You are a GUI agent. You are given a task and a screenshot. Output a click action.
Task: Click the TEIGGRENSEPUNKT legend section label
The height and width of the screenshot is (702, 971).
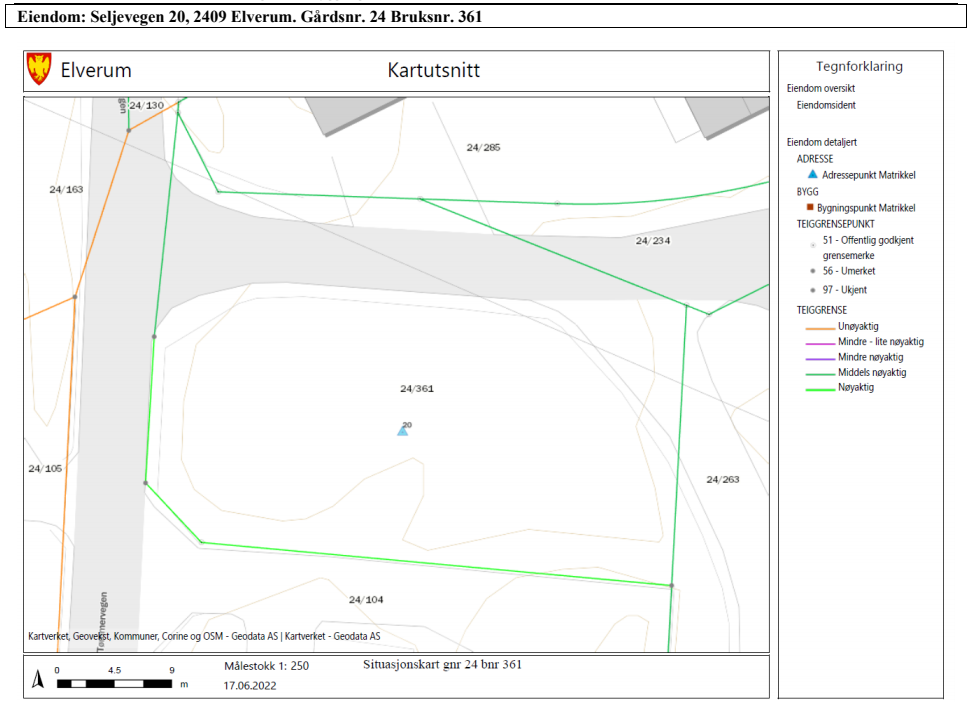click(835, 224)
